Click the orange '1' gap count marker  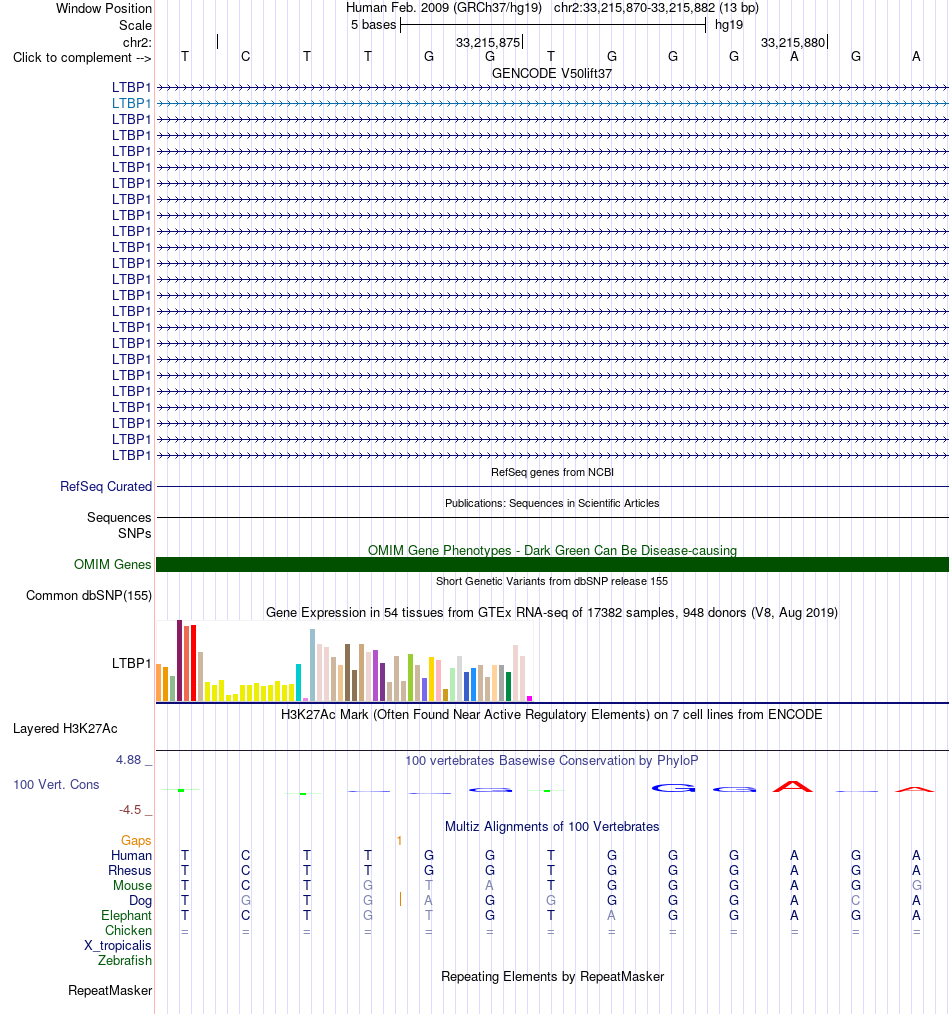pos(400,841)
